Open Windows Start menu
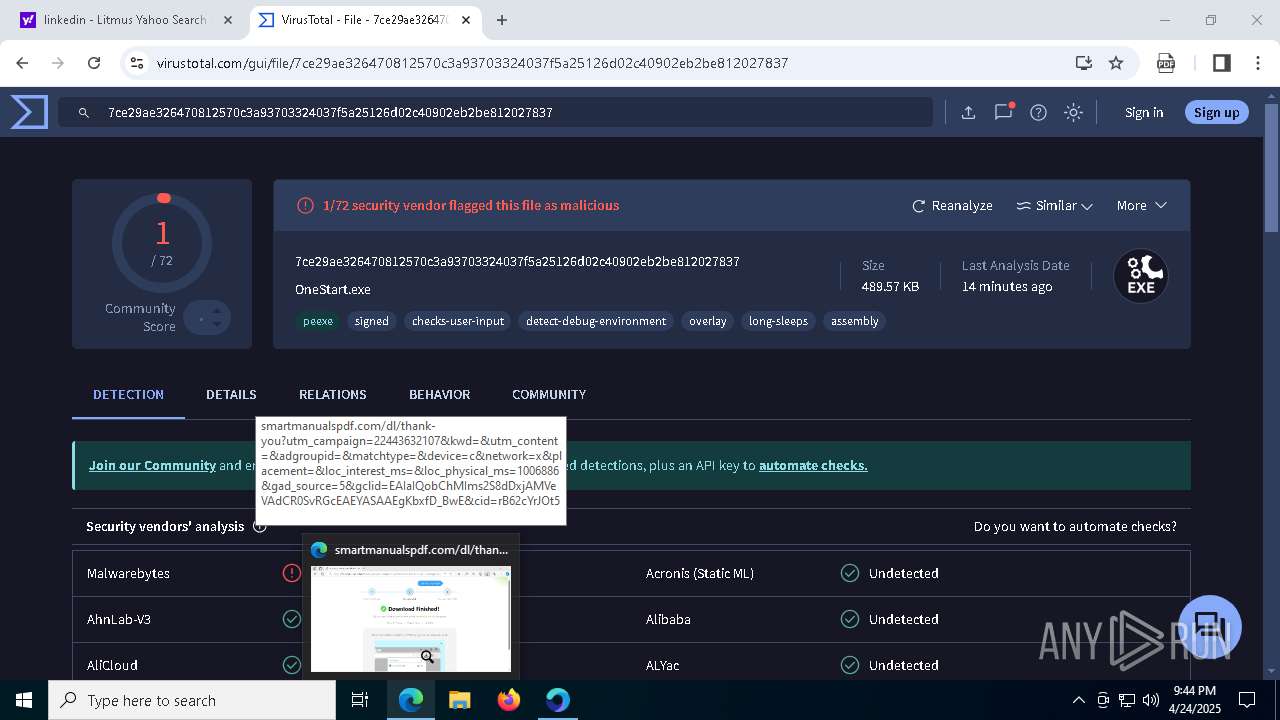 (x=24, y=700)
